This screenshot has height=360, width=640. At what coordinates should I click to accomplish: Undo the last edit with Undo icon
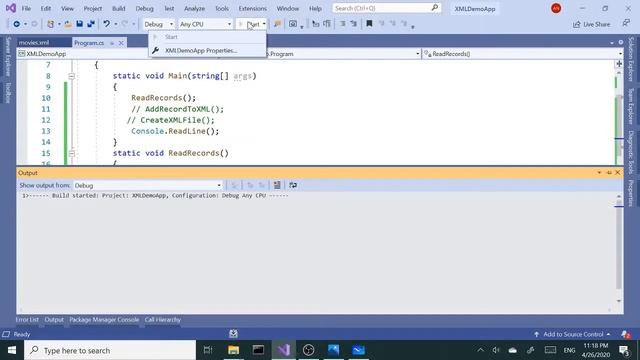click(x=107, y=24)
